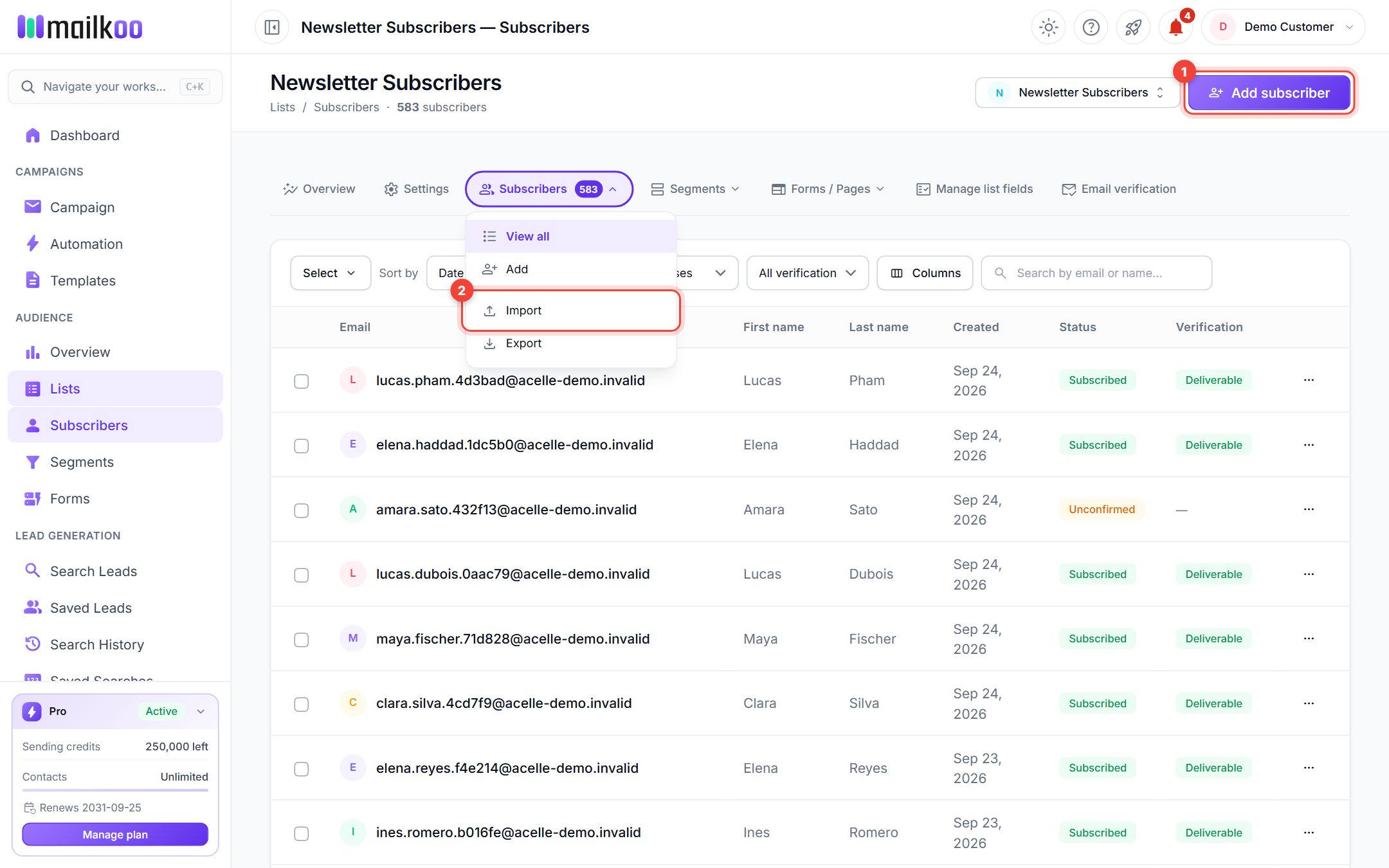The width and height of the screenshot is (1389, 868).
Task: Open Forms in the sidebar
Action: click(x=115, y=498)
